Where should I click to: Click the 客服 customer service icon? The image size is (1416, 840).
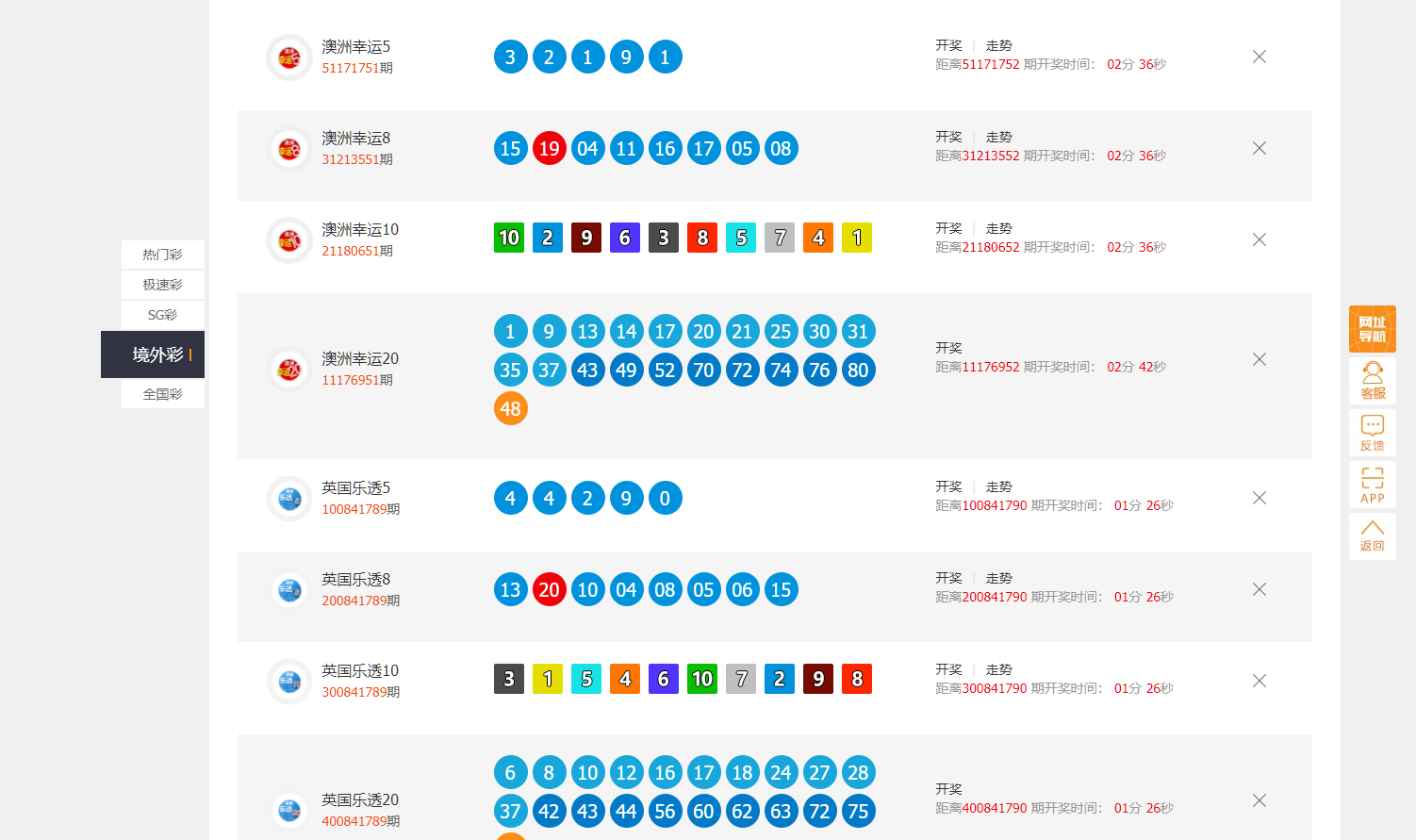point(1372,381)
